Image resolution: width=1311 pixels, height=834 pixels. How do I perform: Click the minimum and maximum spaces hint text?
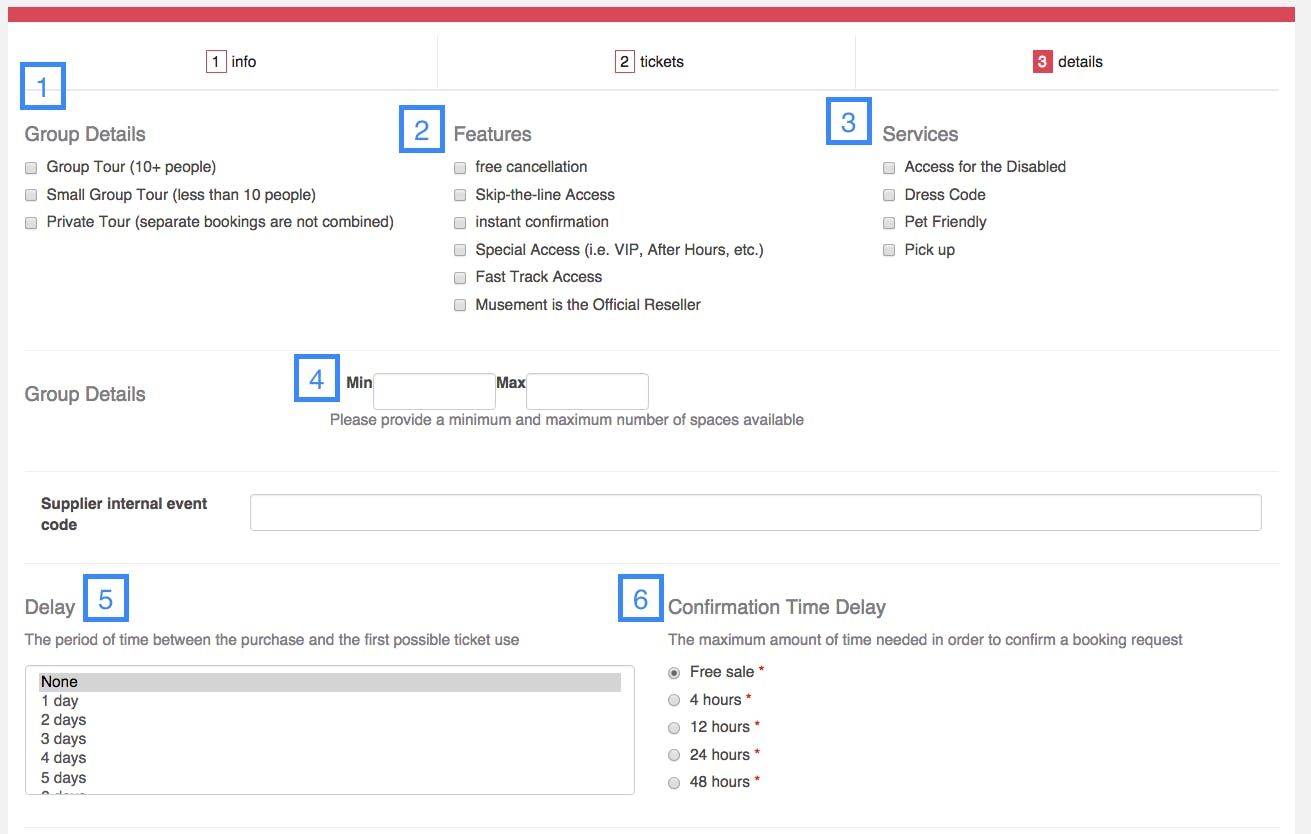click(567, 420)
